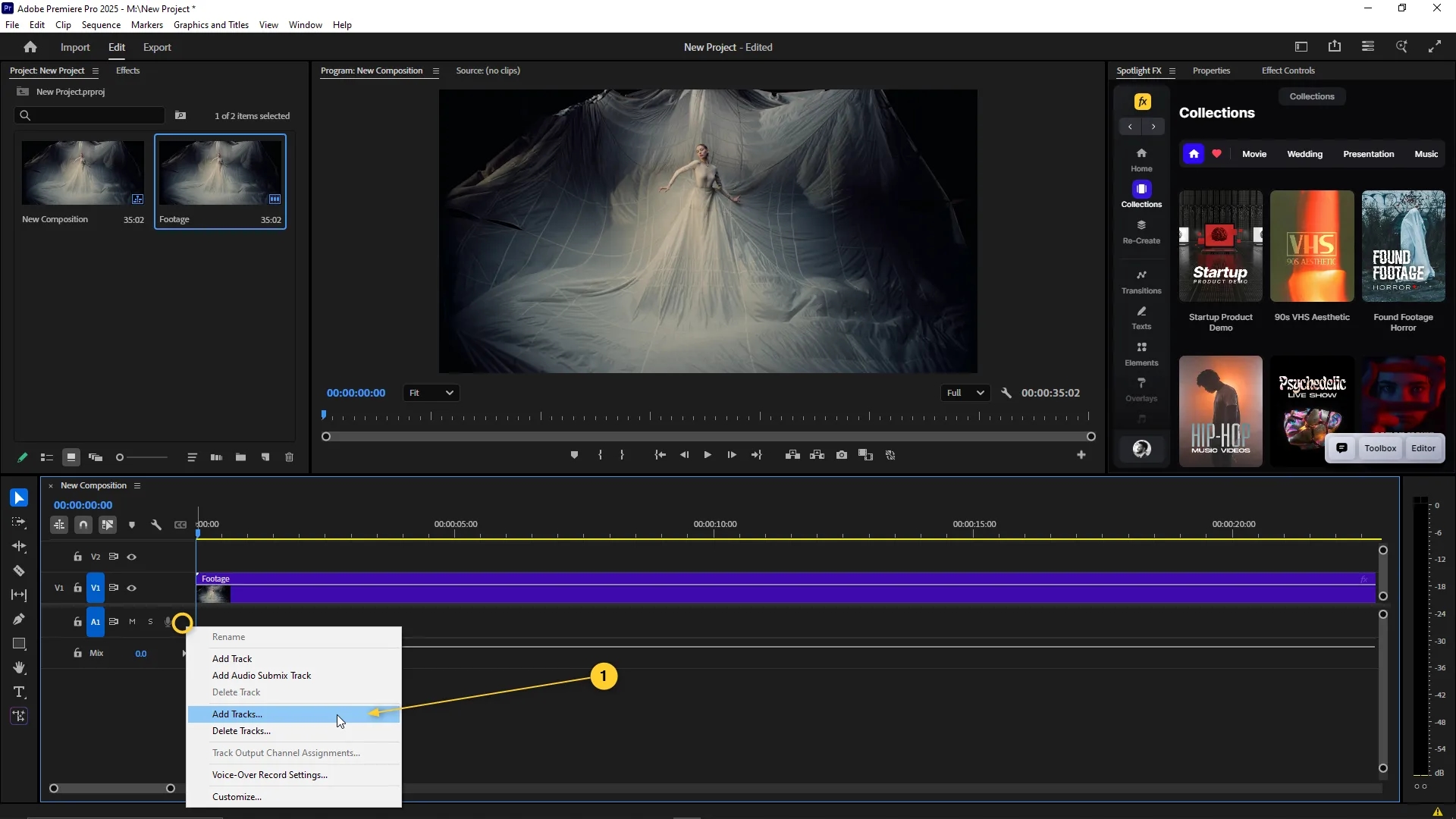
Task: Go to previous Spotlight FX page arrow
Action: [x=1130, y=127]
